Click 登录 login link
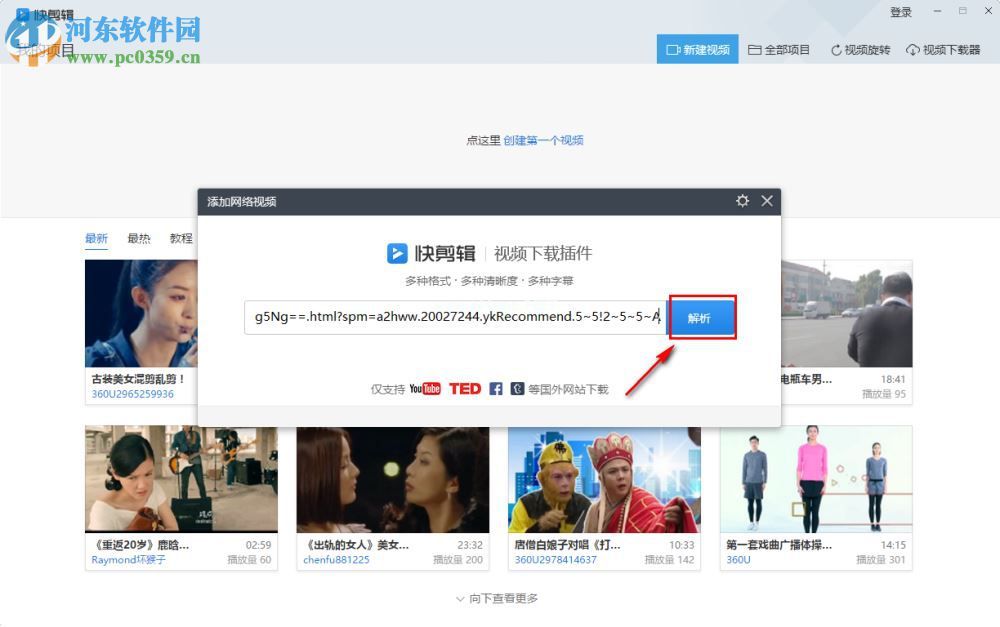Image resolution: width=1000 pixels, height=627 pixels. (x=901, y=12)
